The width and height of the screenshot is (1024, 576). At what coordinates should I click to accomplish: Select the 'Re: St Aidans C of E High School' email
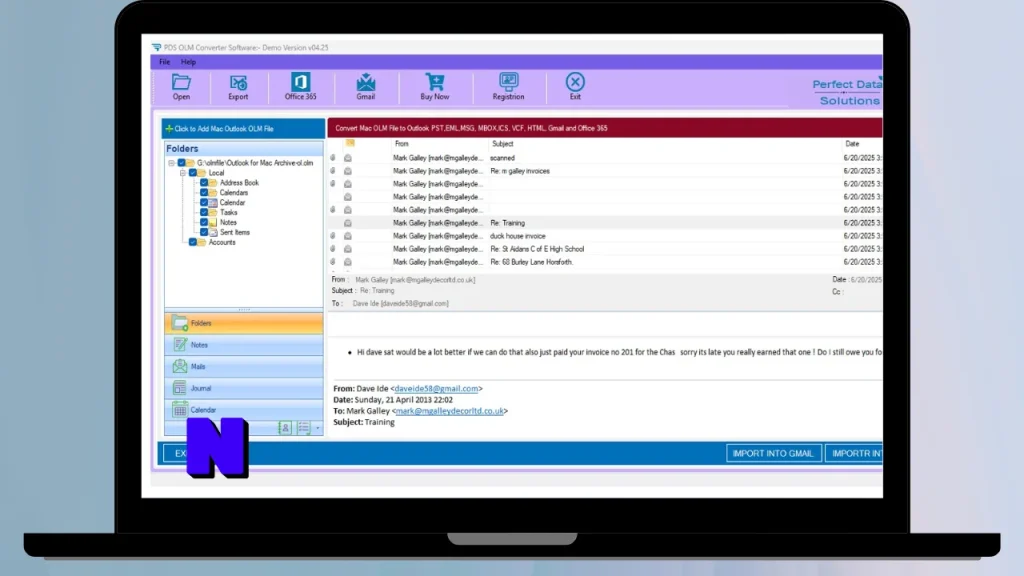pyautogui.click(x=605, y=249)
